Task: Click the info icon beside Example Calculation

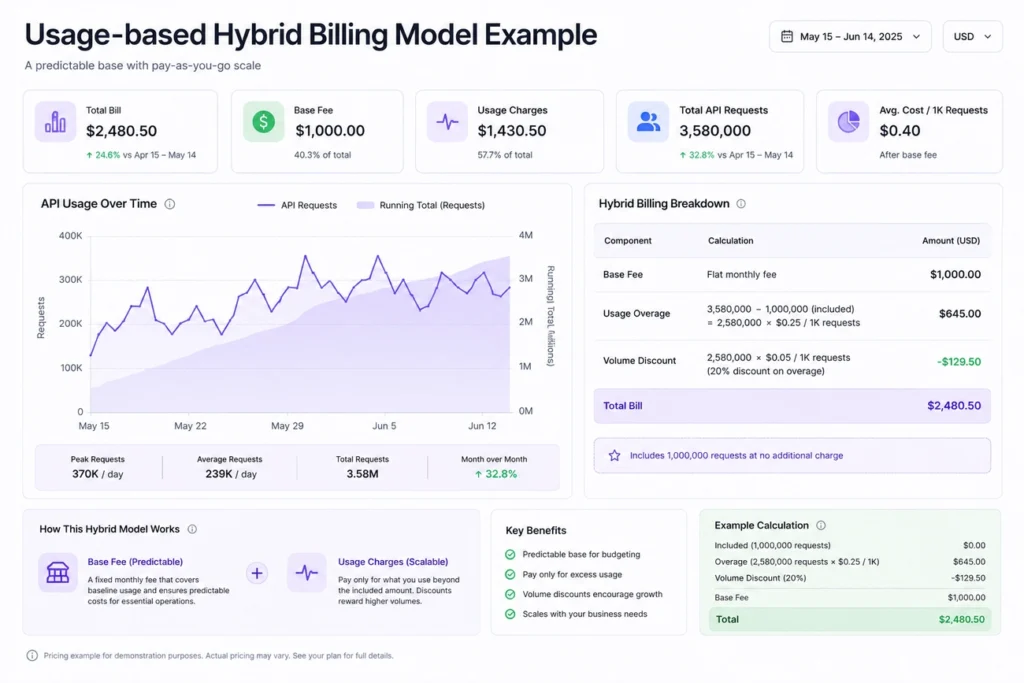Action: click(821, 525)
